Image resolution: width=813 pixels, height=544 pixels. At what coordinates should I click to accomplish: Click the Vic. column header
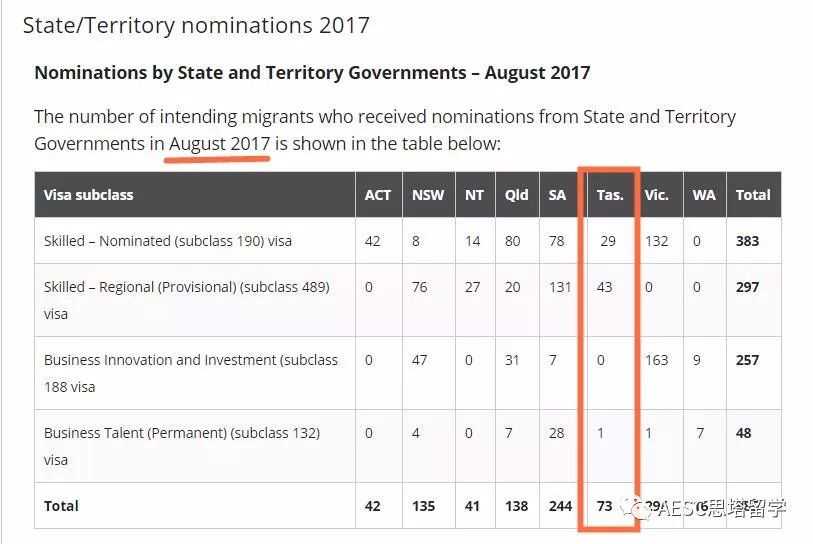657,195
